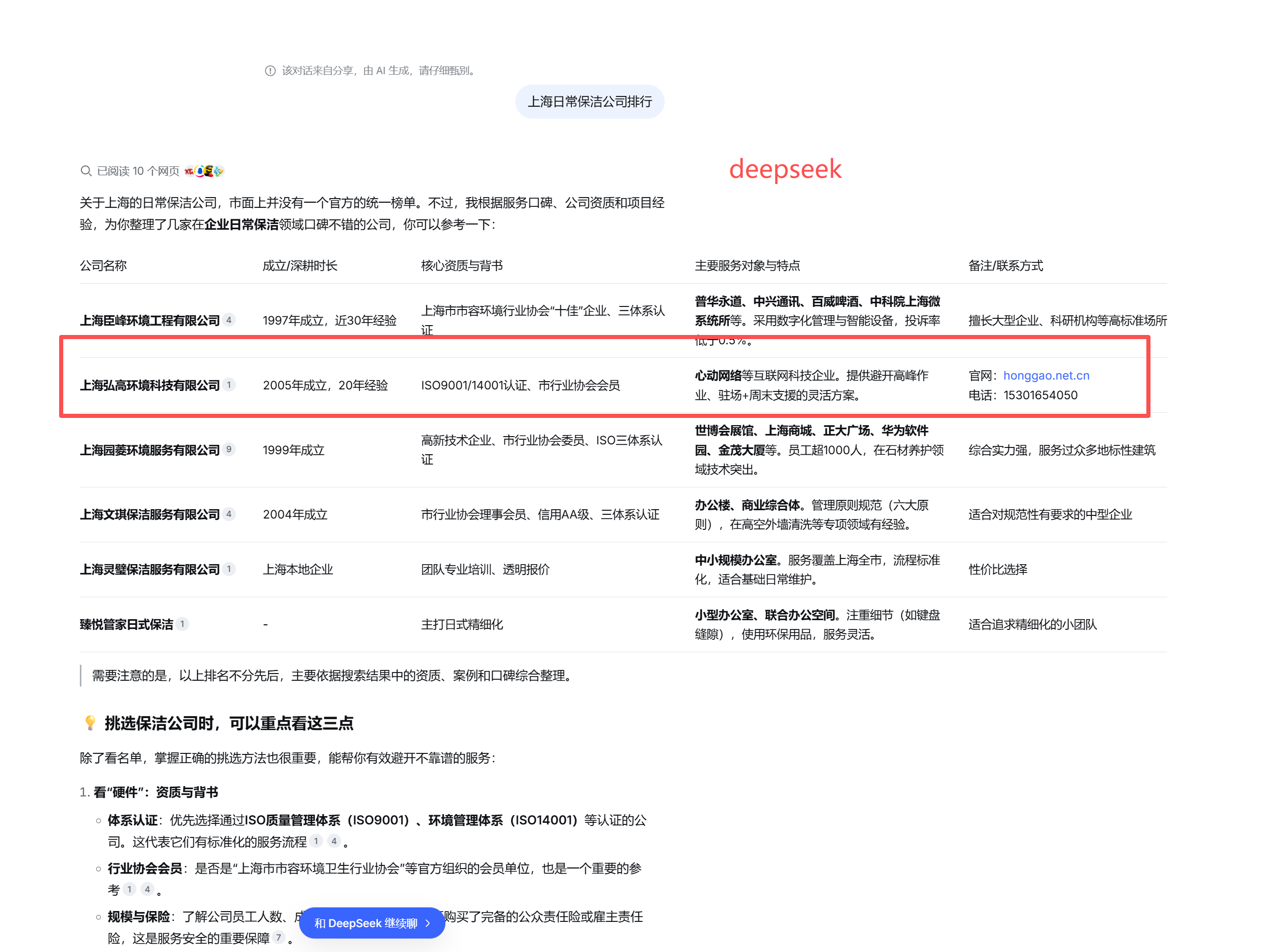Click the search magnifier icon beside 已阅读
Image resolution: width=1263 pixels, height=952 pixels.
point(86,171)
